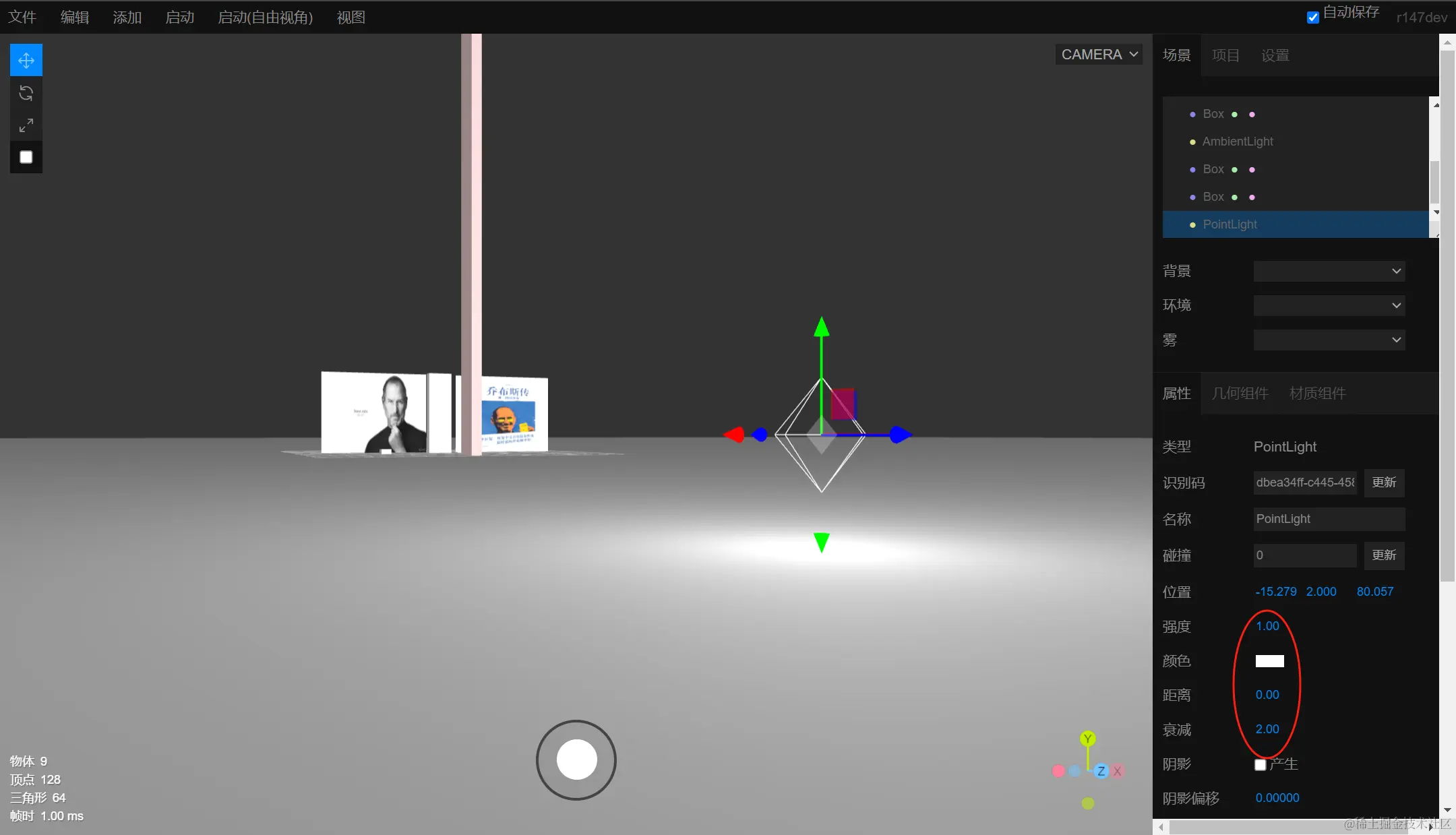Enable the 阴影 产生 shadow checkbox
Screen dimensions: 1456x835
click(x=1260, y=764)
